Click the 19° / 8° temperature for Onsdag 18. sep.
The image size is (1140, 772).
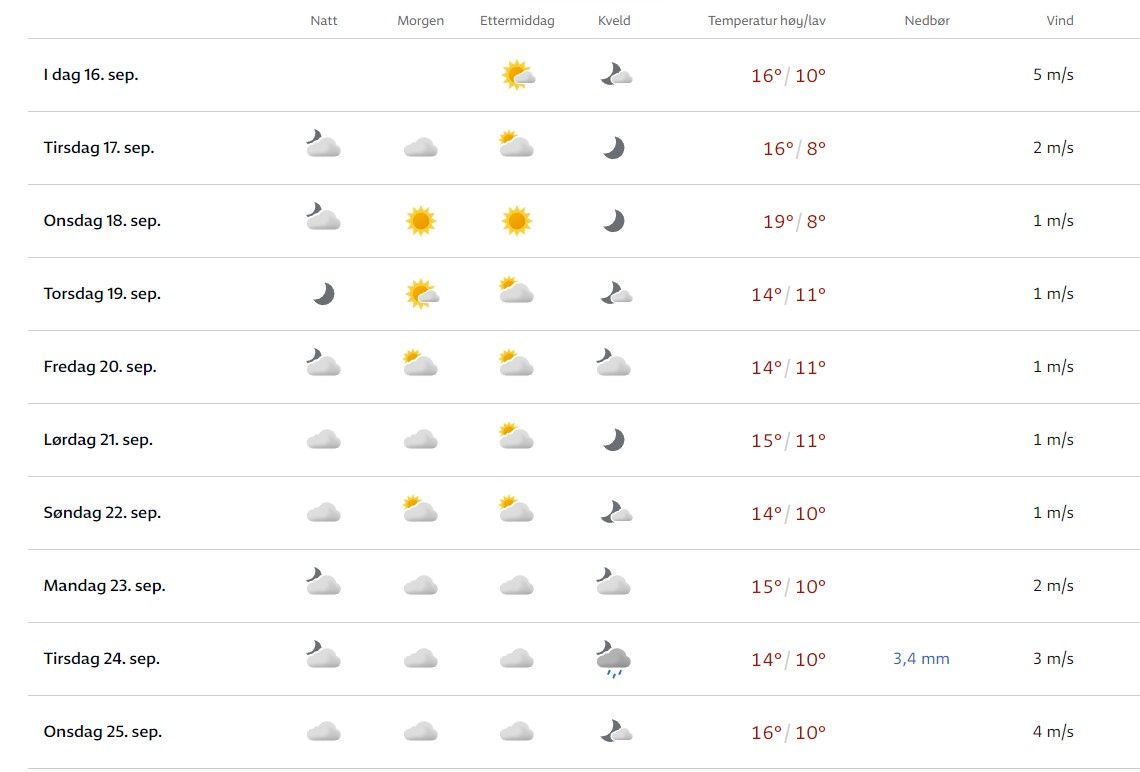coord(794,221)
